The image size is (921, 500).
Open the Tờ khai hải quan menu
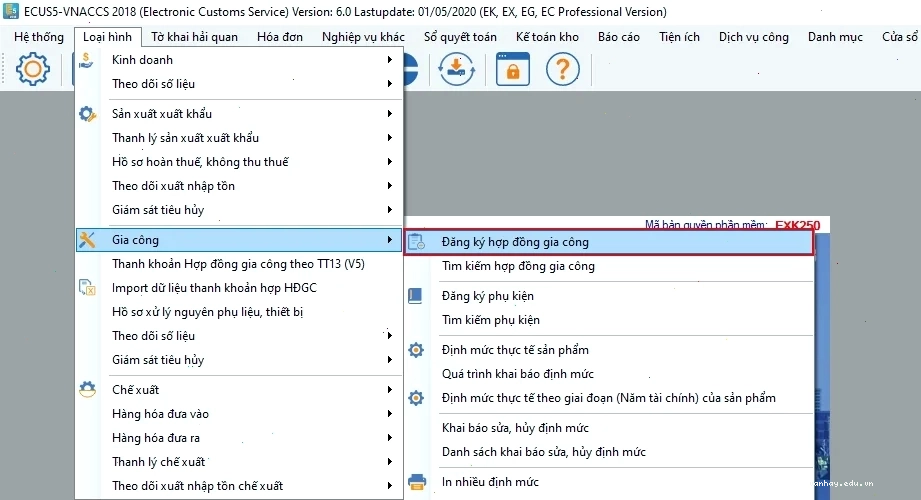pos(194,37)
